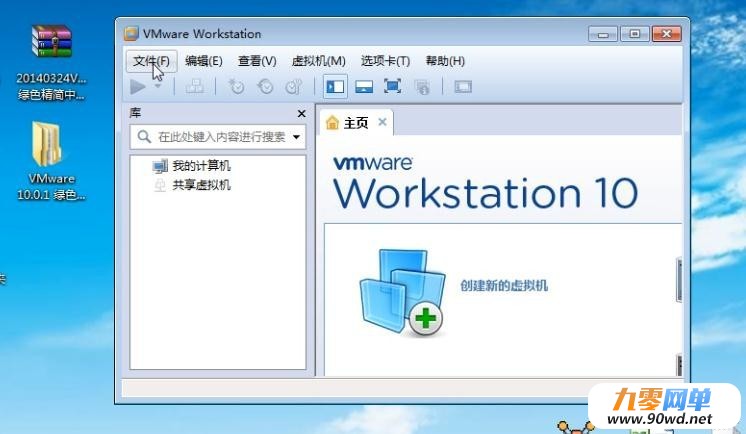Open the snapshot manager icon
Viewport: 746px width, 434px height.
[x=294, y=87]
